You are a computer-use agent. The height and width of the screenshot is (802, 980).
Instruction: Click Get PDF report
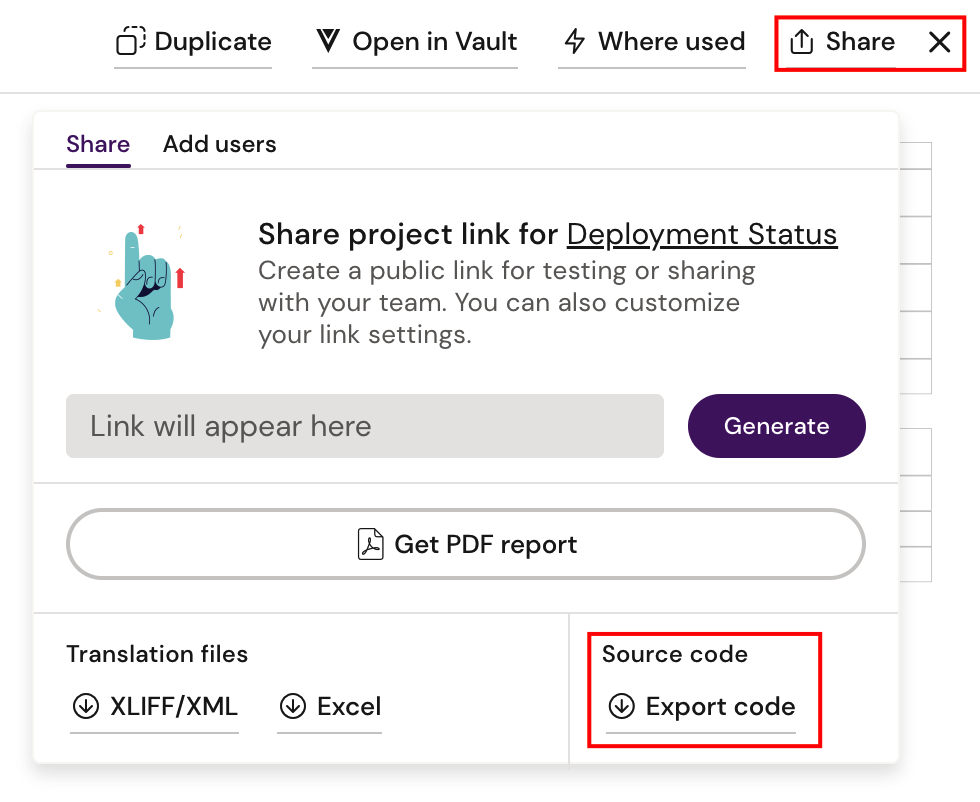(465, 543)
